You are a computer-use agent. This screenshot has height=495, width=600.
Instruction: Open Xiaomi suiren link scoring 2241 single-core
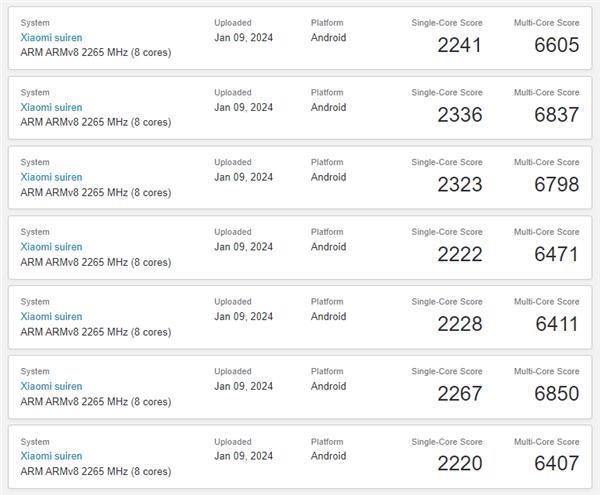[51, 37]
